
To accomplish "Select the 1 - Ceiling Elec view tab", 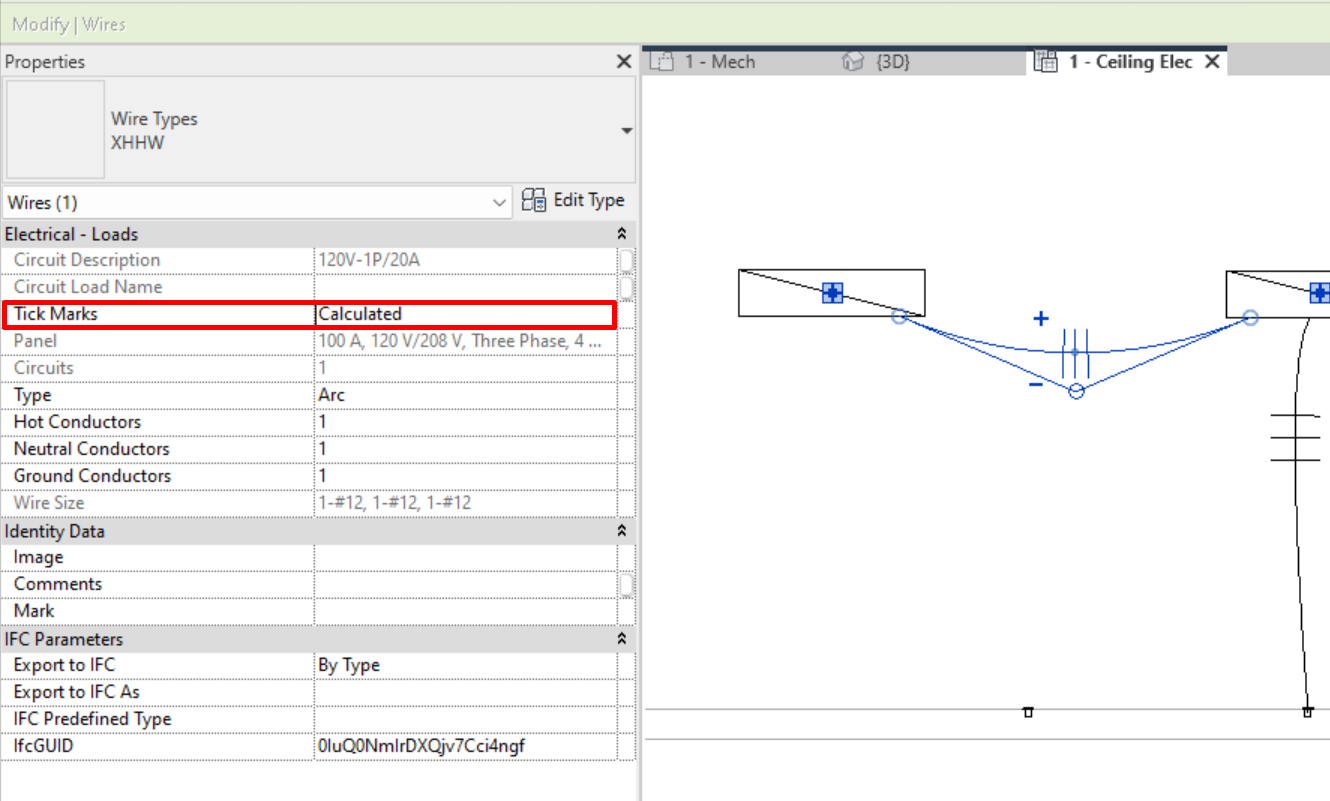I will 1130,62.
